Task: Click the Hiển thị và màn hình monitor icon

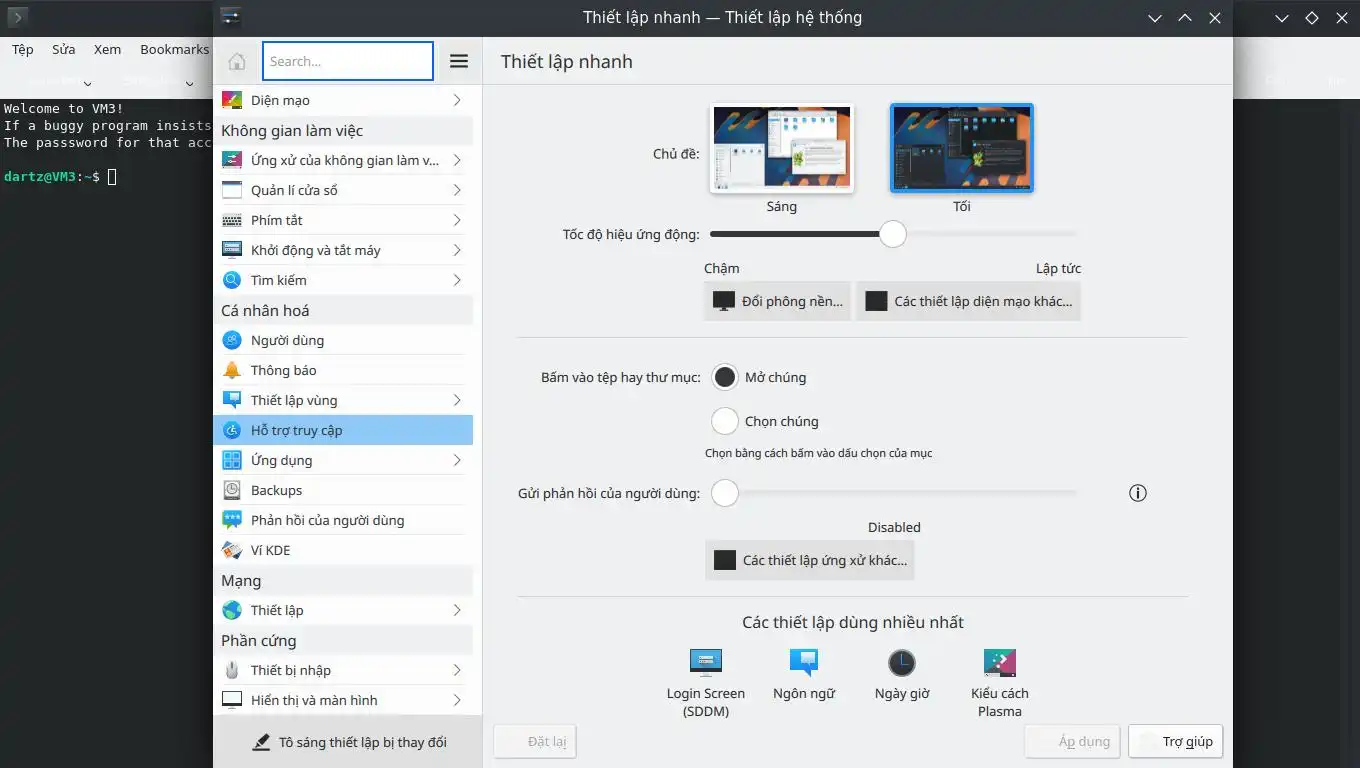Action: 232,700
